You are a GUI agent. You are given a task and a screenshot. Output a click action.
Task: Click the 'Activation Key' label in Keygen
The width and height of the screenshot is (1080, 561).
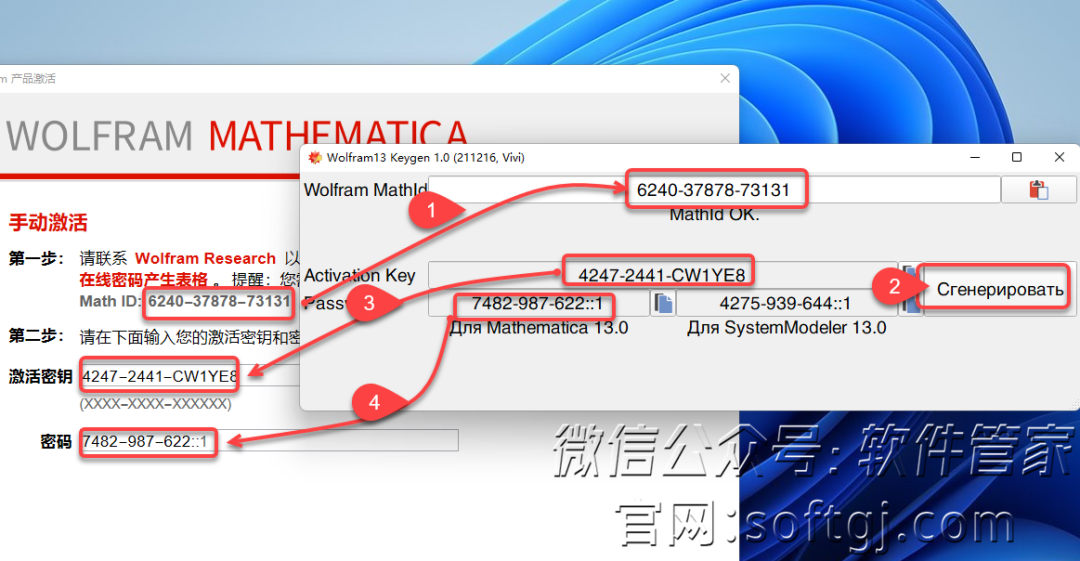360,276
